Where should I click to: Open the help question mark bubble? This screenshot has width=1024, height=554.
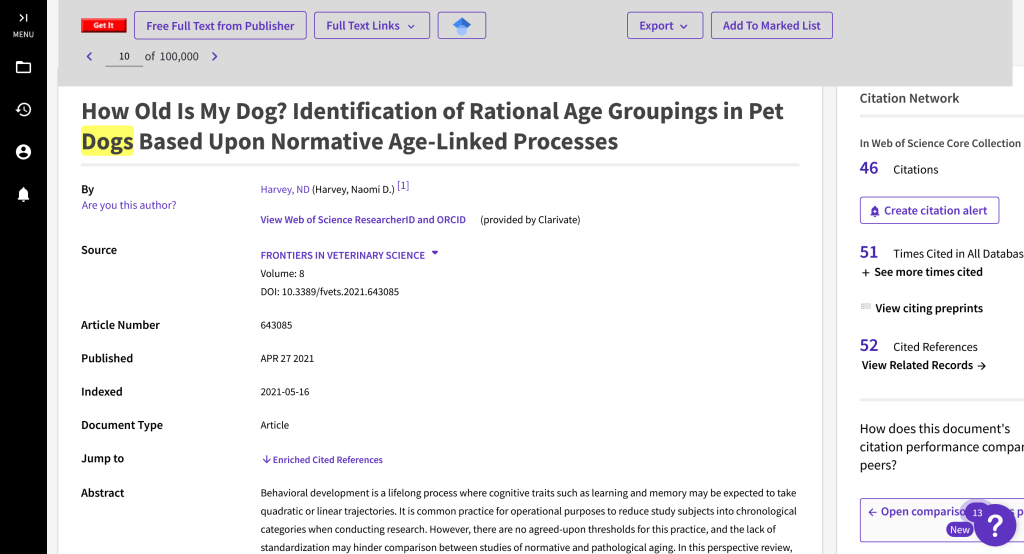[x=995, y=525]
